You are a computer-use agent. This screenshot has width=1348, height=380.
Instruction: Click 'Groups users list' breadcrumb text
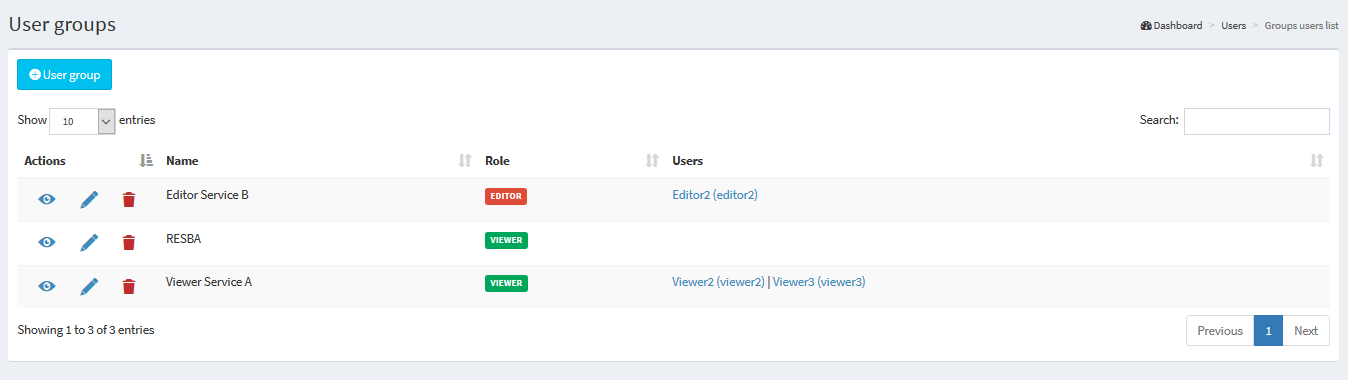point(1301,26)
